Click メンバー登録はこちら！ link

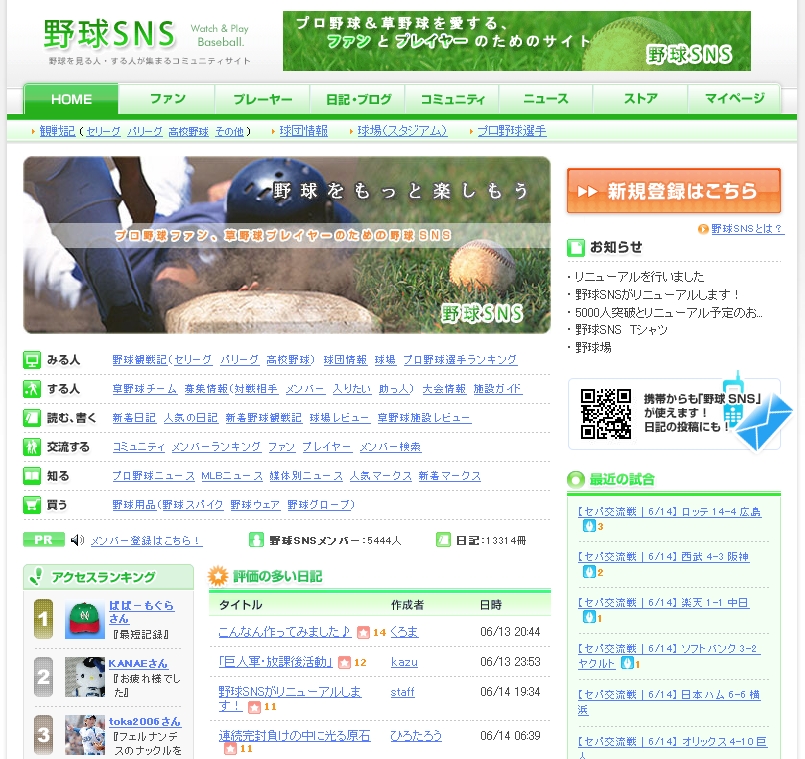146,540
